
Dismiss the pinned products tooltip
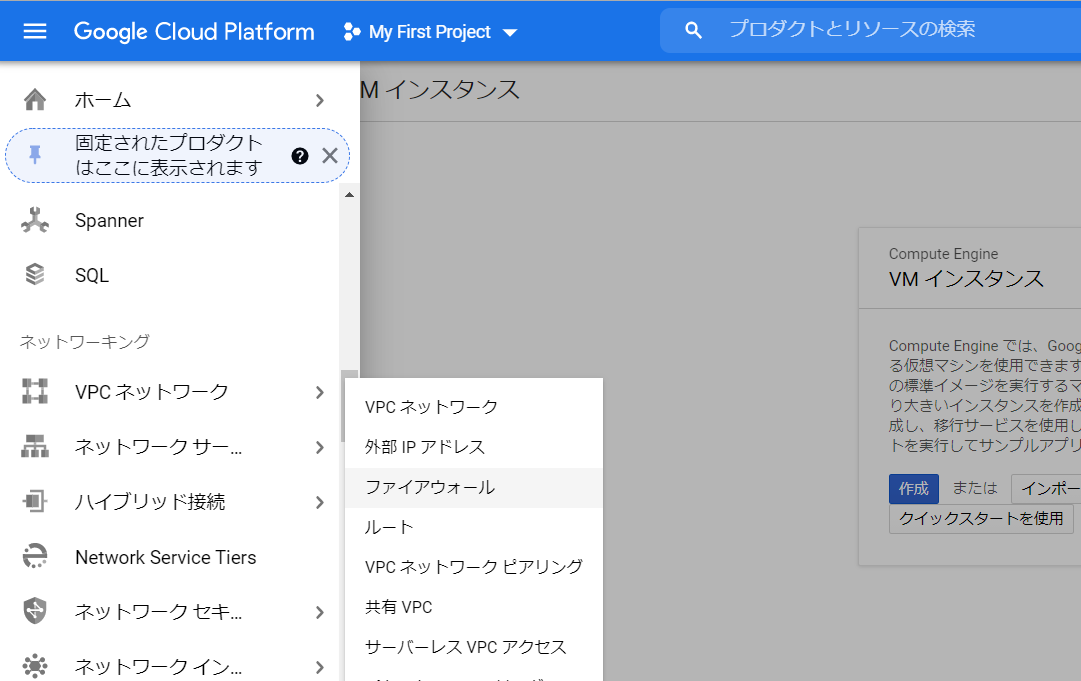pos(329,155)
